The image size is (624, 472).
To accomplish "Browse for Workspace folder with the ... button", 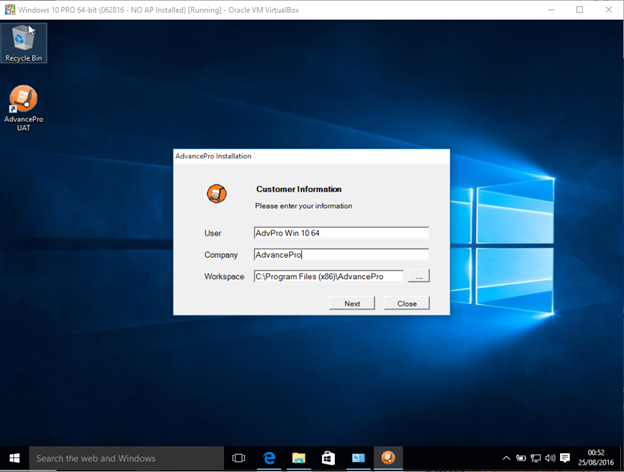I will [x=420, y=276].
